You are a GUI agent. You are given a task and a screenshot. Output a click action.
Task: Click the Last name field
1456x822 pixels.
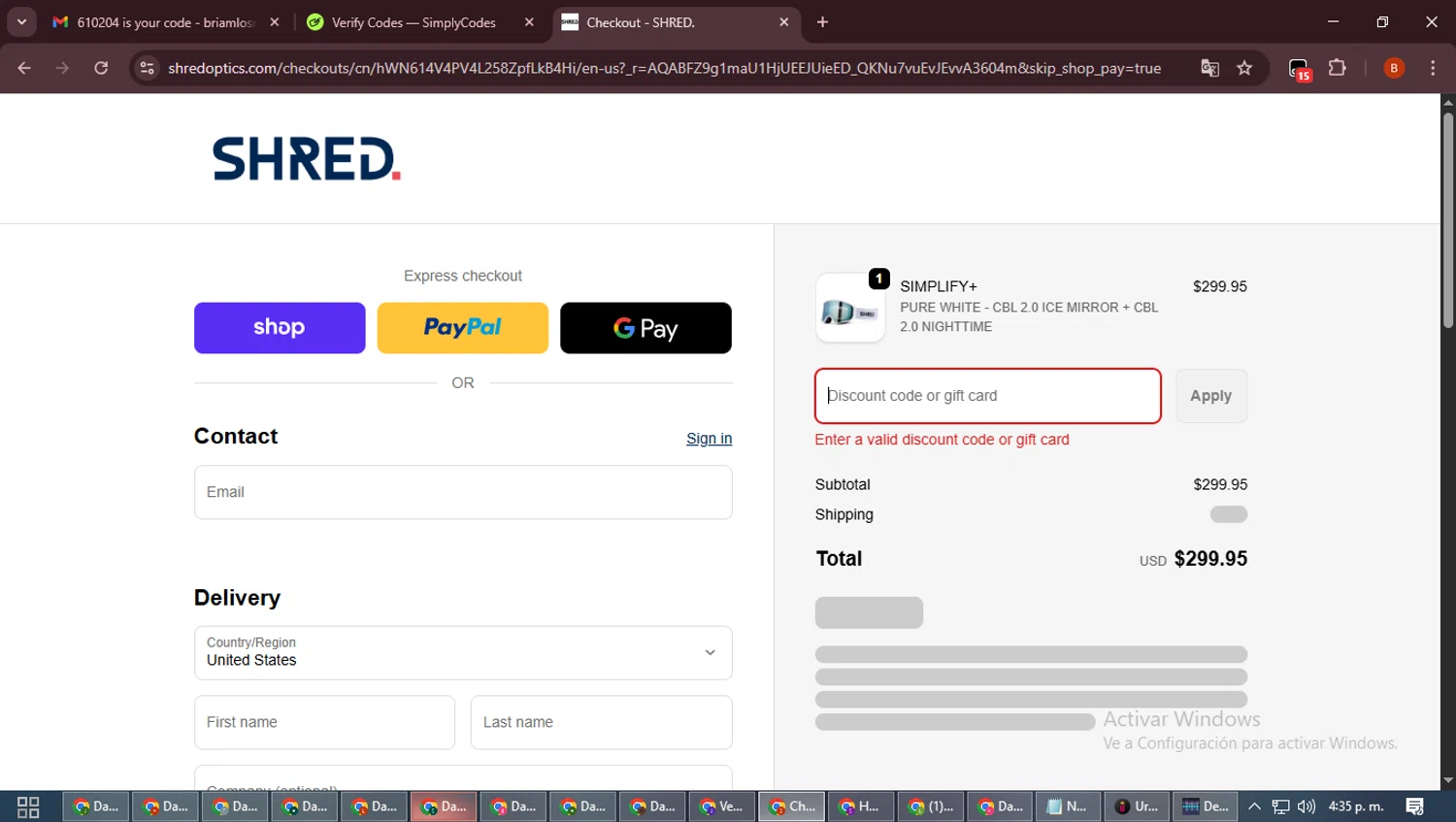[602, 722]
